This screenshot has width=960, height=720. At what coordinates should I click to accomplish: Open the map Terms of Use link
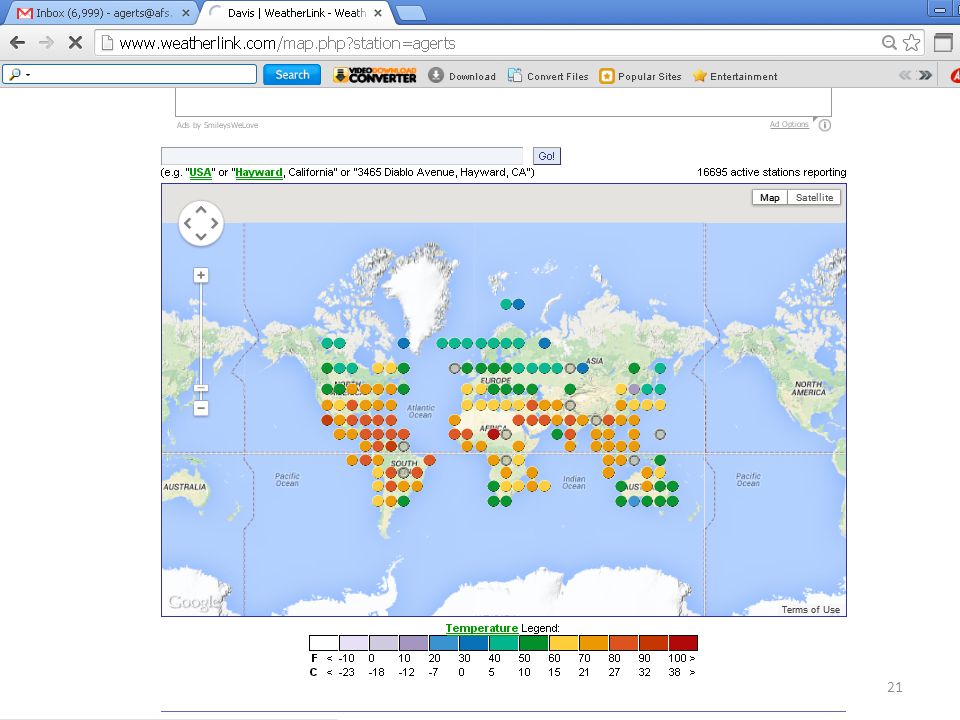pos(811,610)
